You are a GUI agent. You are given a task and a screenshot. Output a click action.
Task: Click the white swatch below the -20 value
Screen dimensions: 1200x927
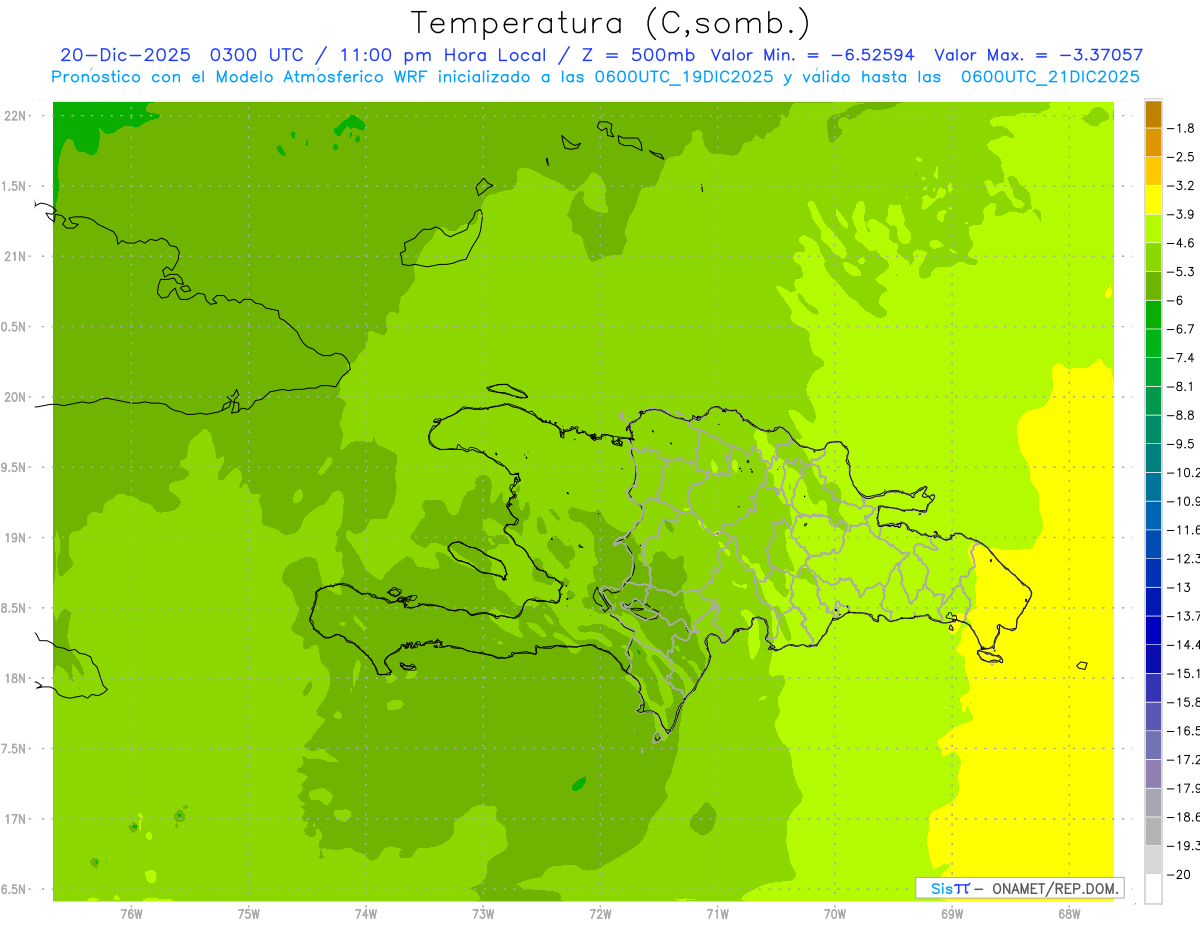click(1153, 889)
